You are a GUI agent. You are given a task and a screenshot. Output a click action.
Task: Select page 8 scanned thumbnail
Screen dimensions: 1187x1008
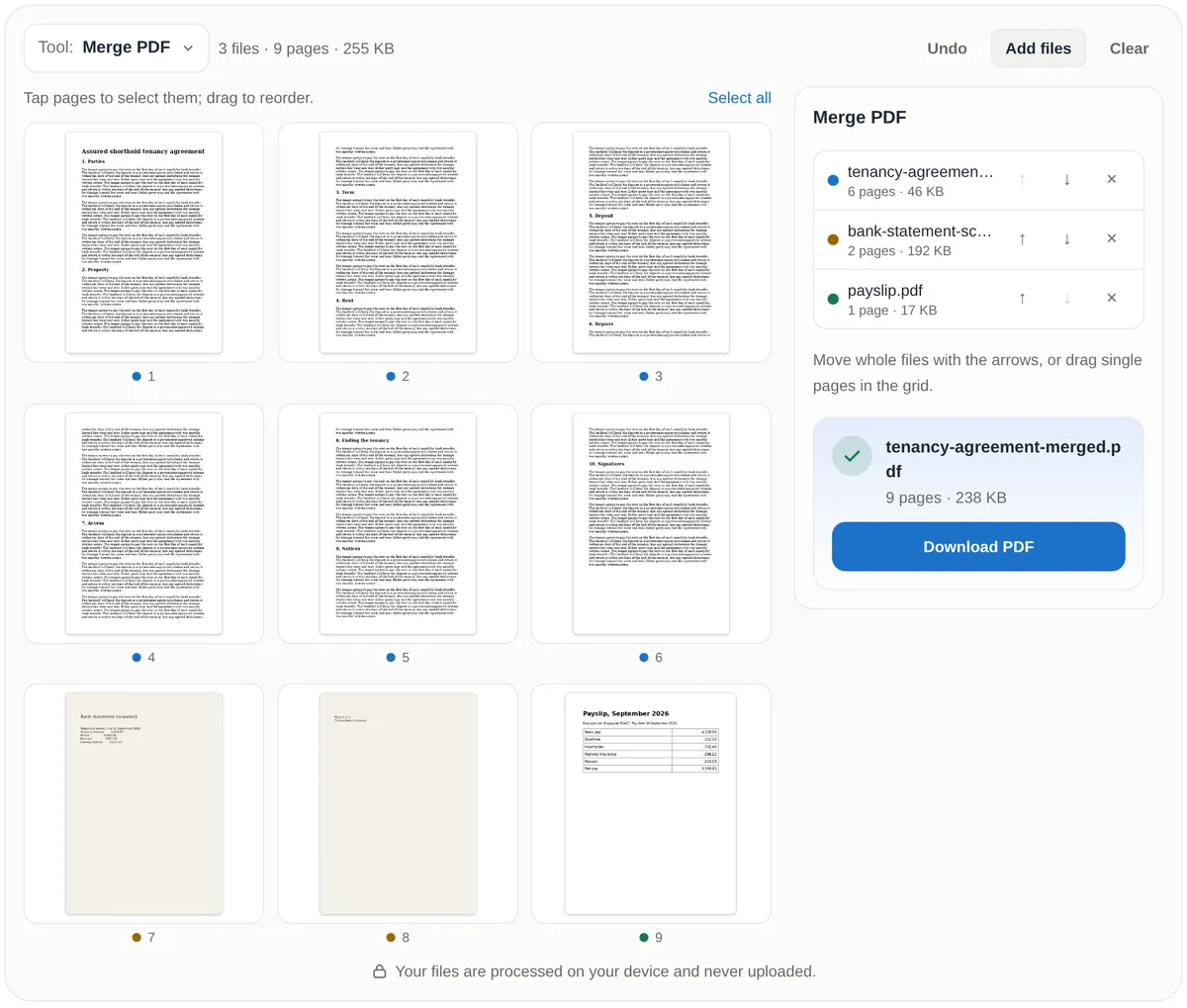[398, 803]
